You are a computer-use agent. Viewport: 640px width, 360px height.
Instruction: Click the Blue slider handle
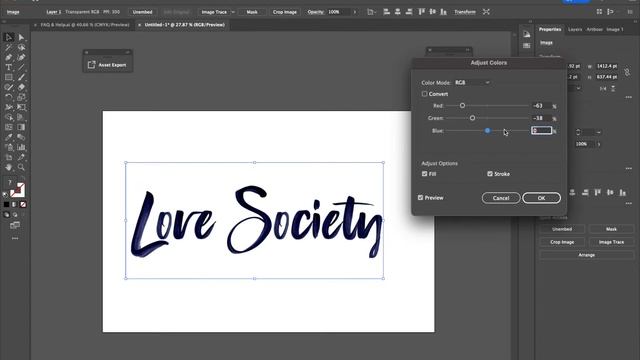[487, 131]
